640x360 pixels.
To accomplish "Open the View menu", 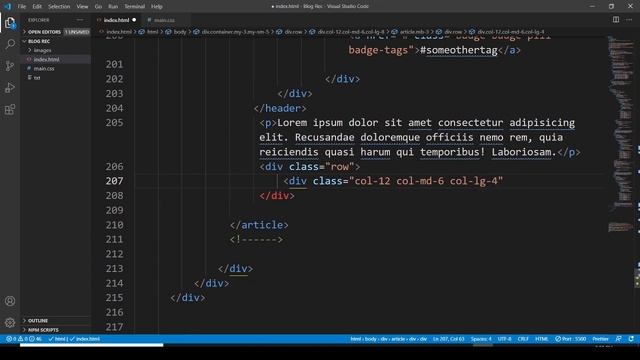I will click(82, 7).
